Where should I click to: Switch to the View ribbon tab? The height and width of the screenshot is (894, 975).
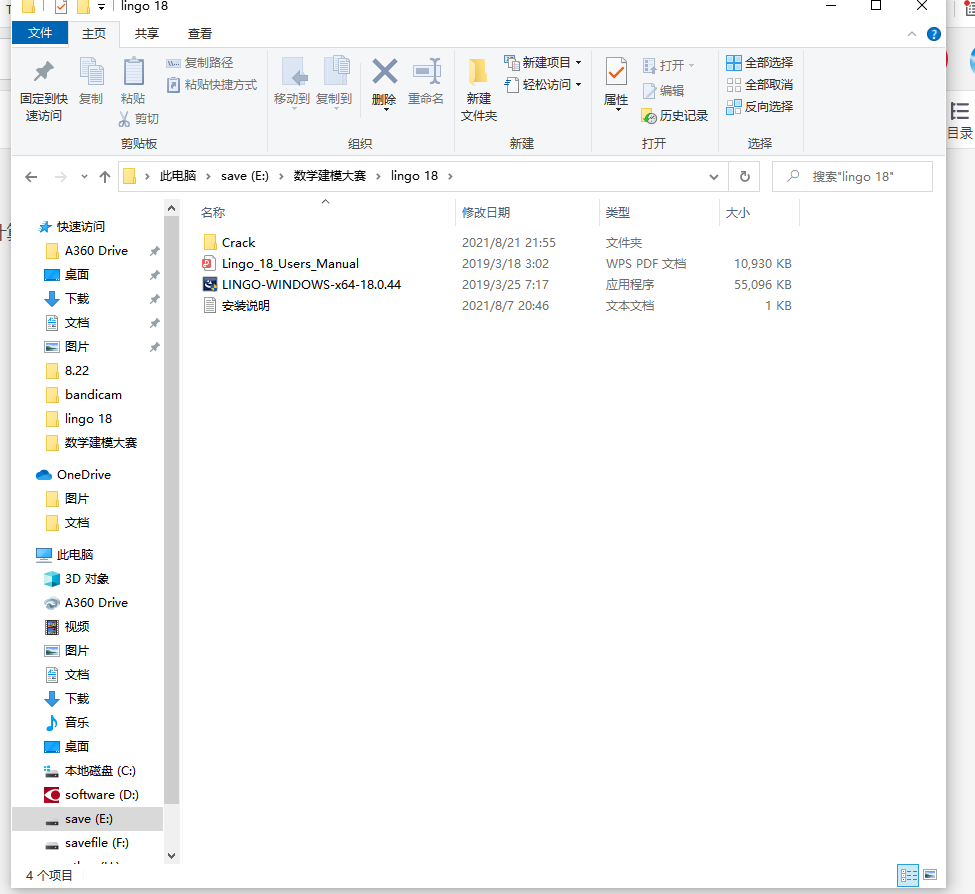pos(200,34)
